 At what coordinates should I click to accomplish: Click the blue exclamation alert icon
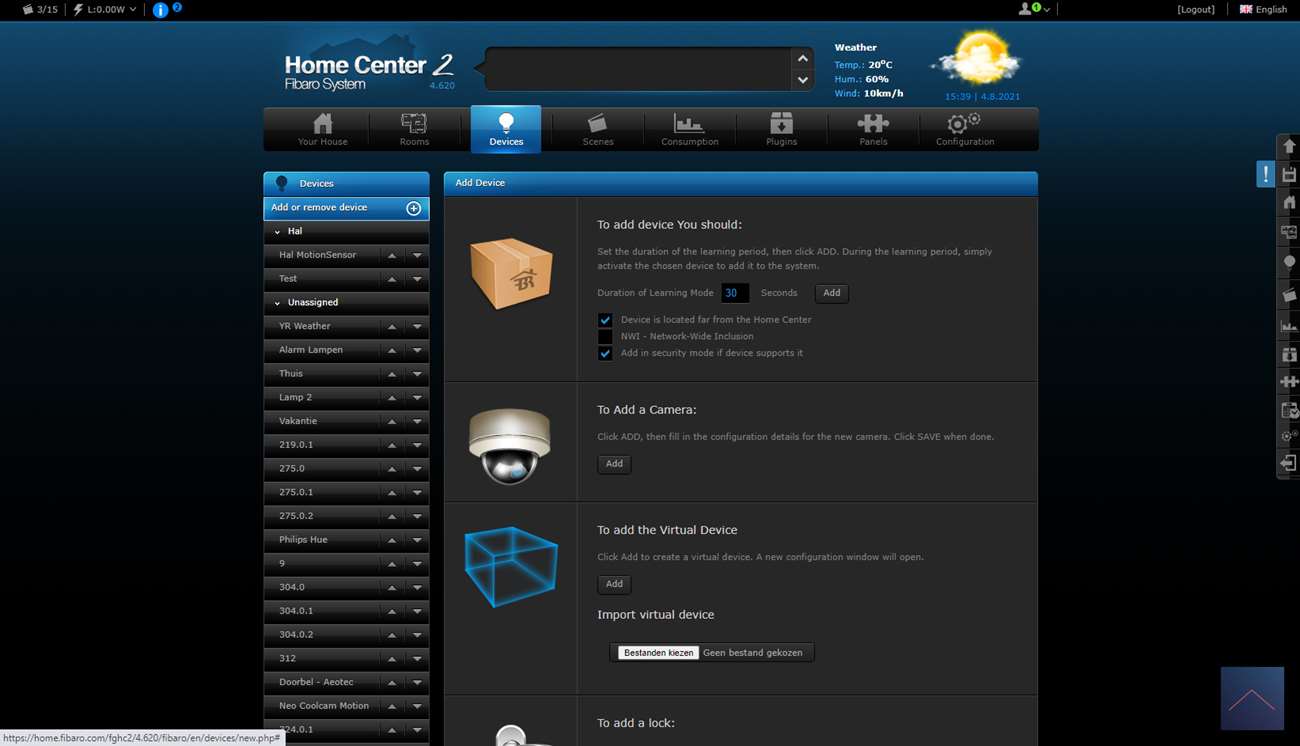pyautogui.click(x=1265, y=174)
